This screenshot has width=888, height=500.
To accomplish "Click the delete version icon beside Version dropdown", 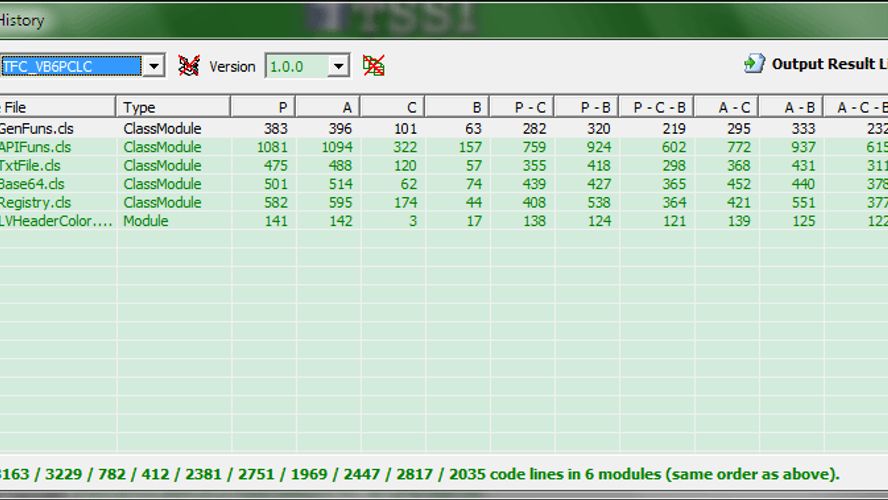I will [374, 66].
